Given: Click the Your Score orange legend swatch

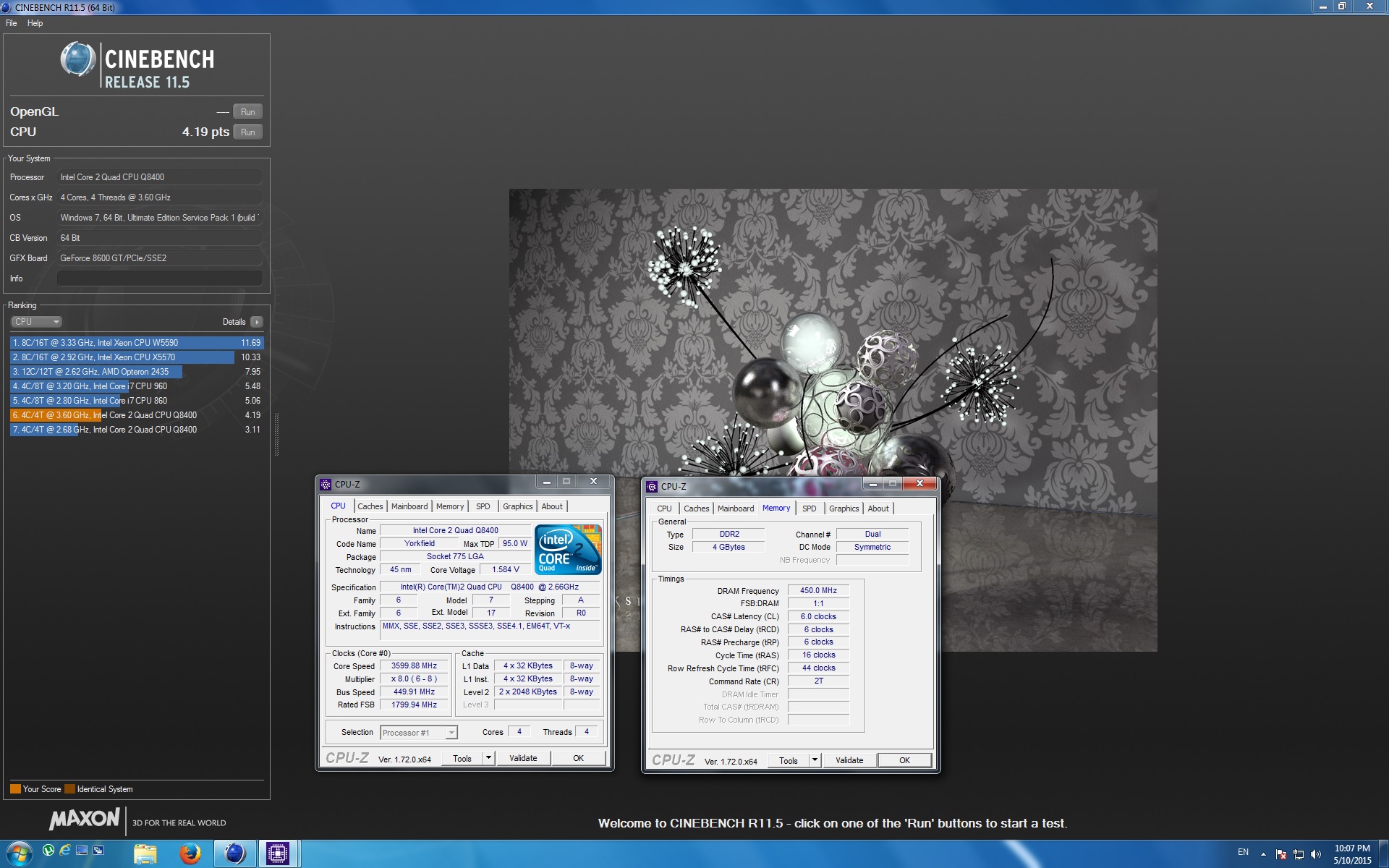Looking at the screenshot, I should pyautogui.click(x=15, y=789).
